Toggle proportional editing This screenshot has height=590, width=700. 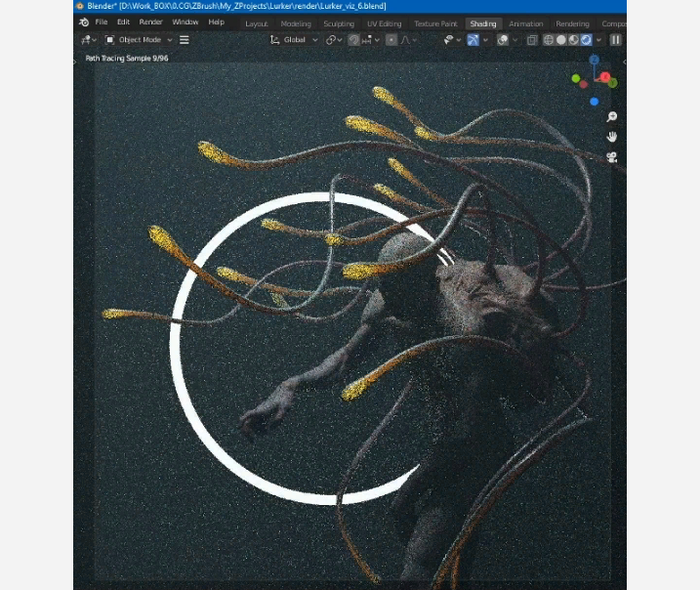392,40
